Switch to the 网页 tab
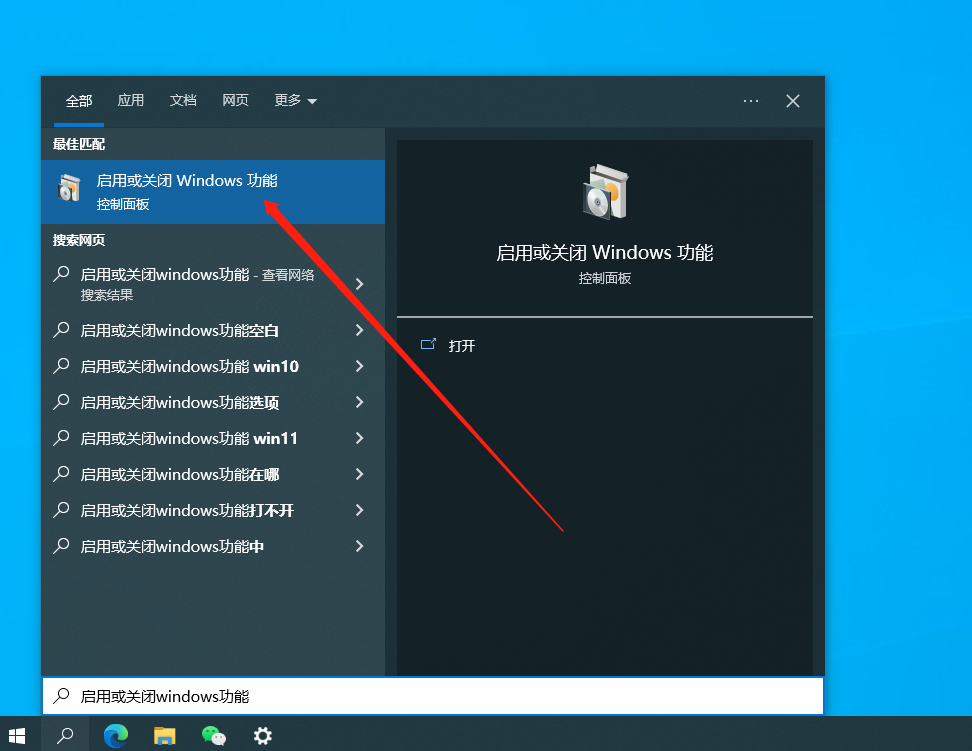Viewport: 972px width, 751px height. 235,101
